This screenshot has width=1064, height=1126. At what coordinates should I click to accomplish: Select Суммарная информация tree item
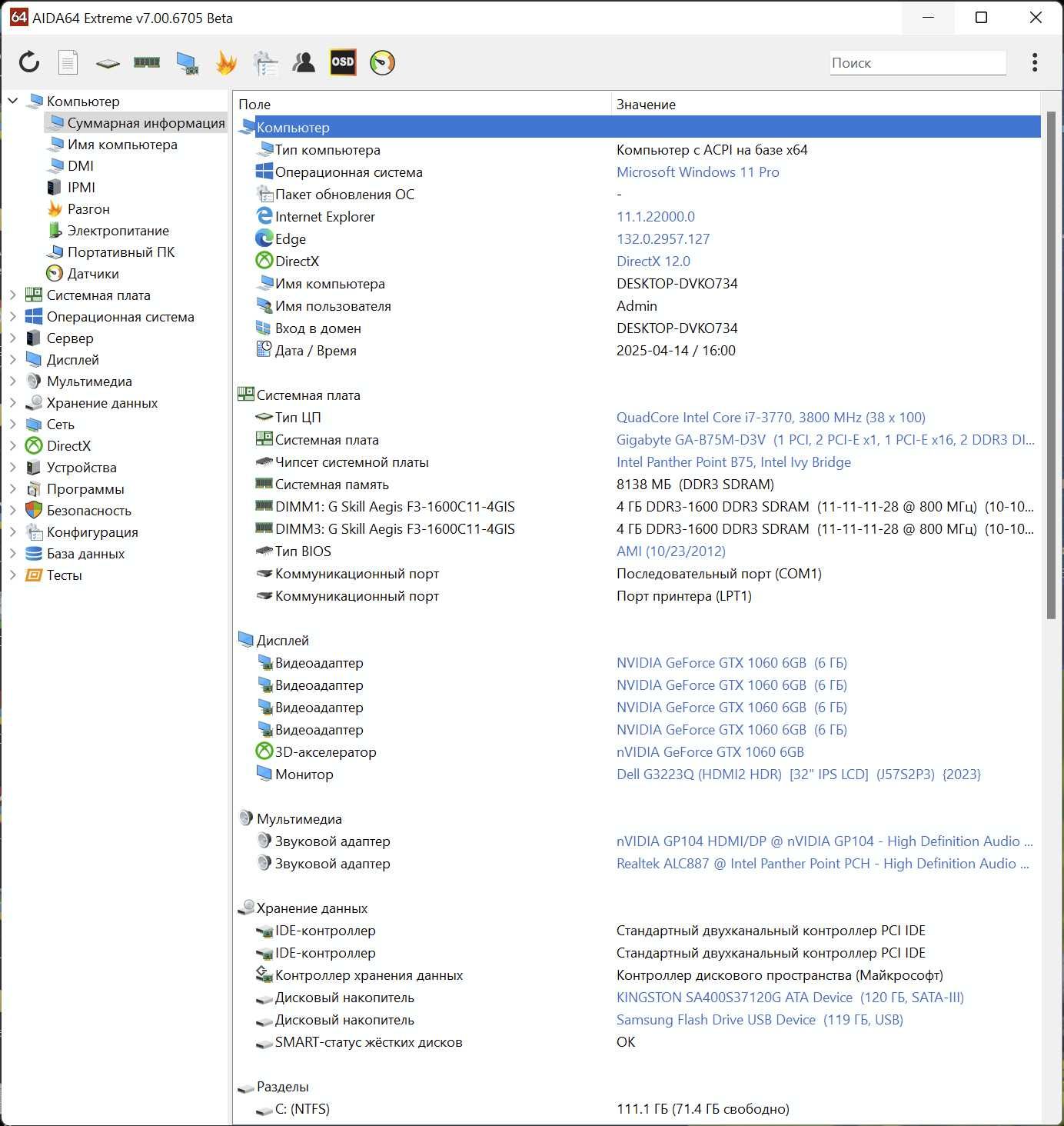coord(136,122)
